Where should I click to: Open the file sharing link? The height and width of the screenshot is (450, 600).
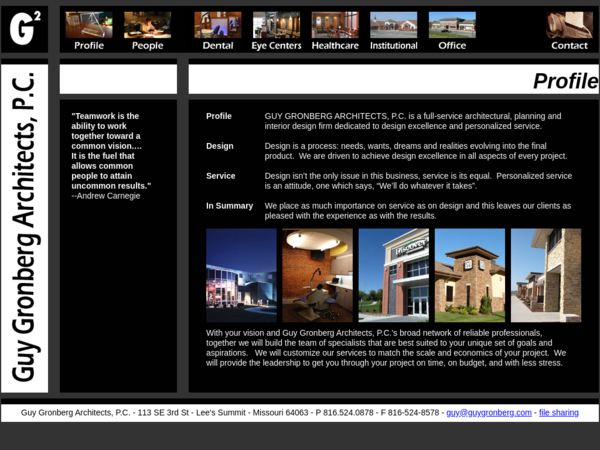[x=559, y=412]
